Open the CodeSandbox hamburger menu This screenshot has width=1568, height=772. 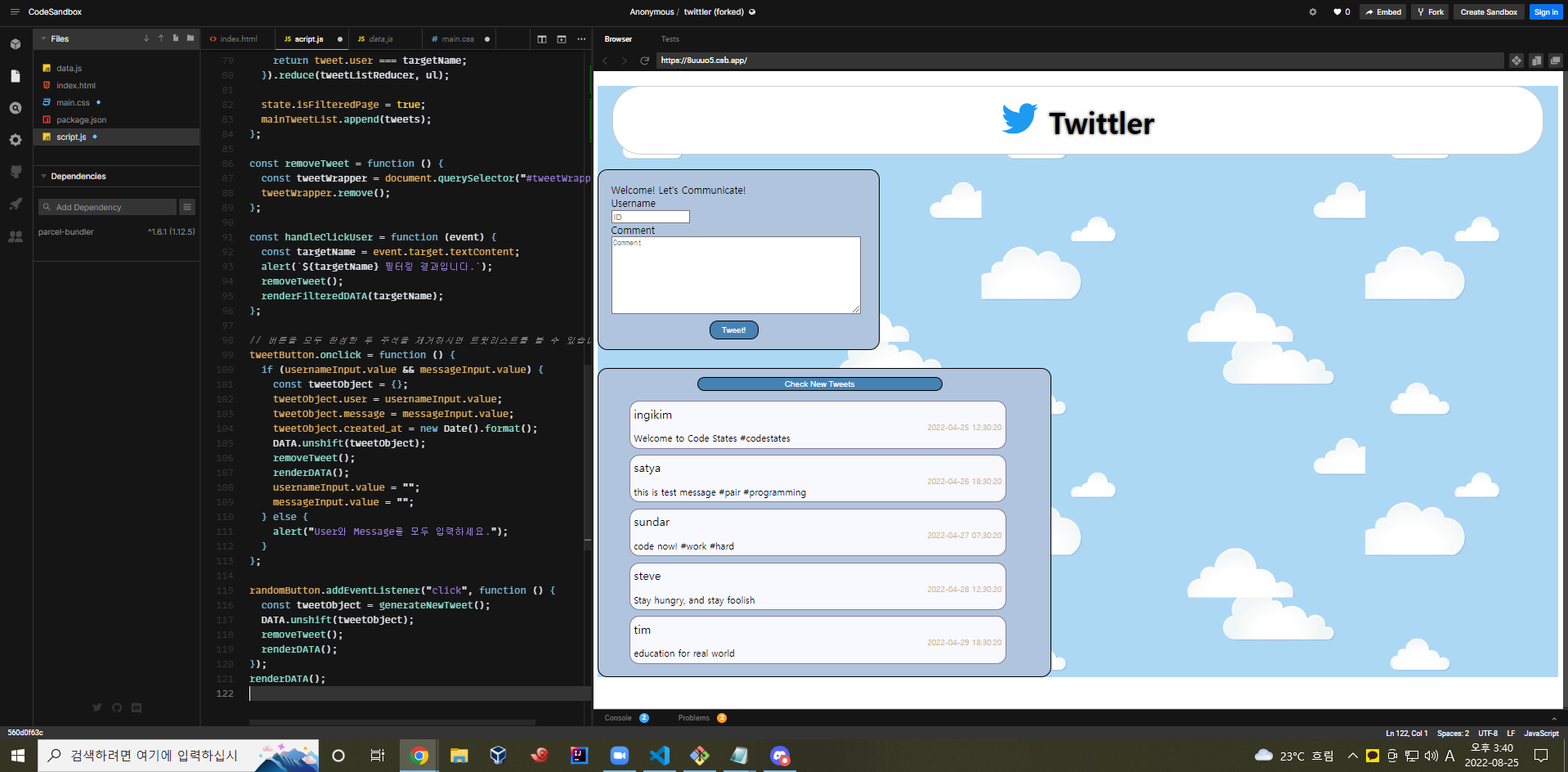[15, 11]
